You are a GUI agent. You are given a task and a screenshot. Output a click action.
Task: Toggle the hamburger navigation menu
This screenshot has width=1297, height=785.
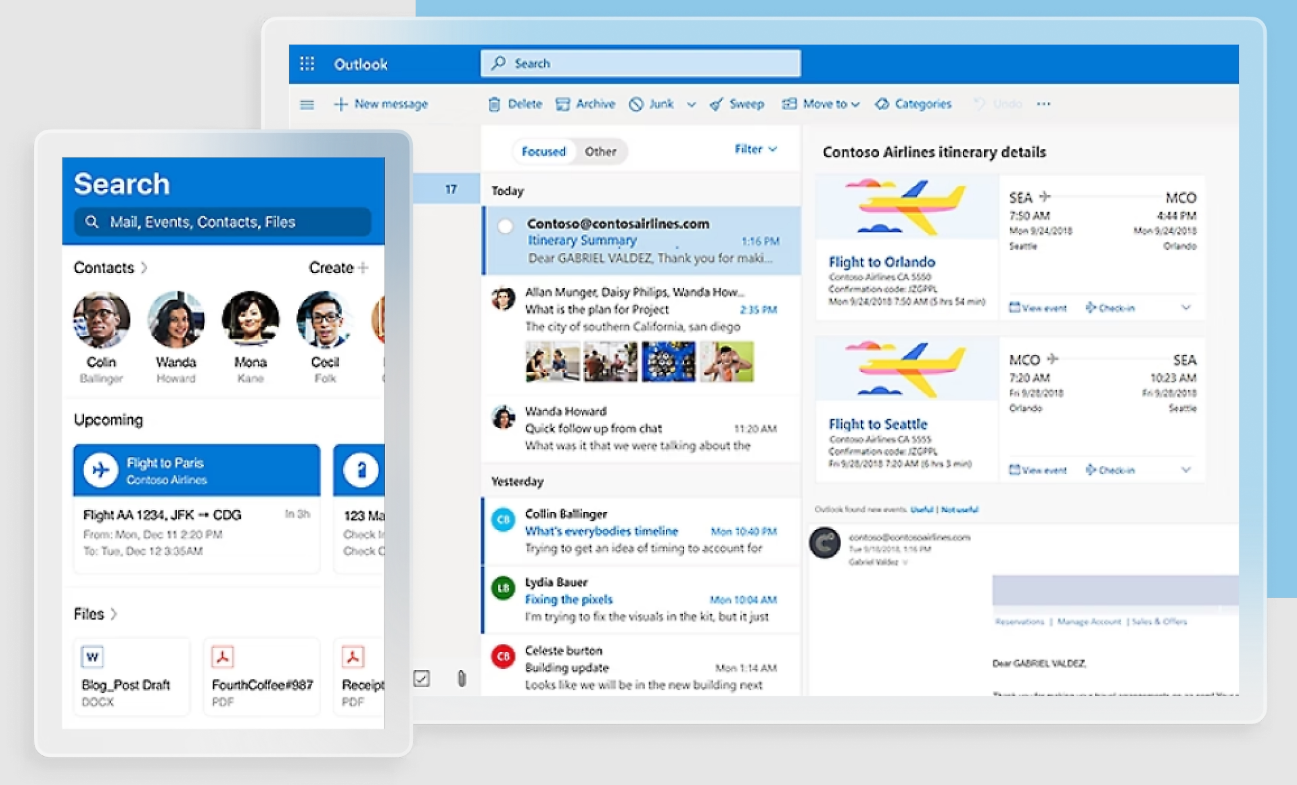tap(307, 104)
